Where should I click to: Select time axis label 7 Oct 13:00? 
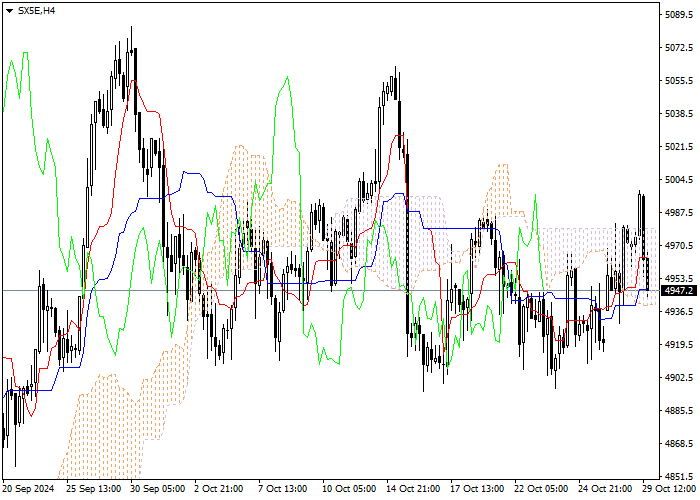[x=283, y=489]
